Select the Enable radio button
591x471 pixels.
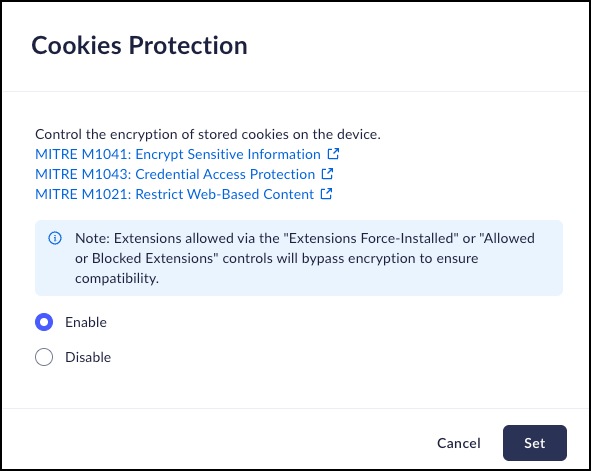44,322
